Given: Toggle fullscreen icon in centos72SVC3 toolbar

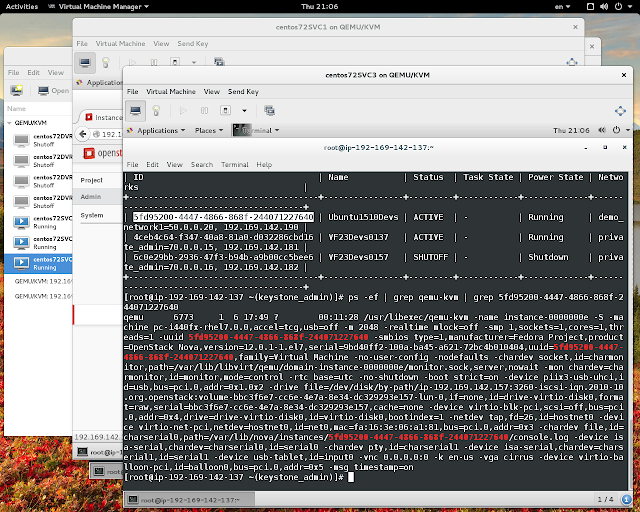Looking at the screenshot, I should 620,111.
